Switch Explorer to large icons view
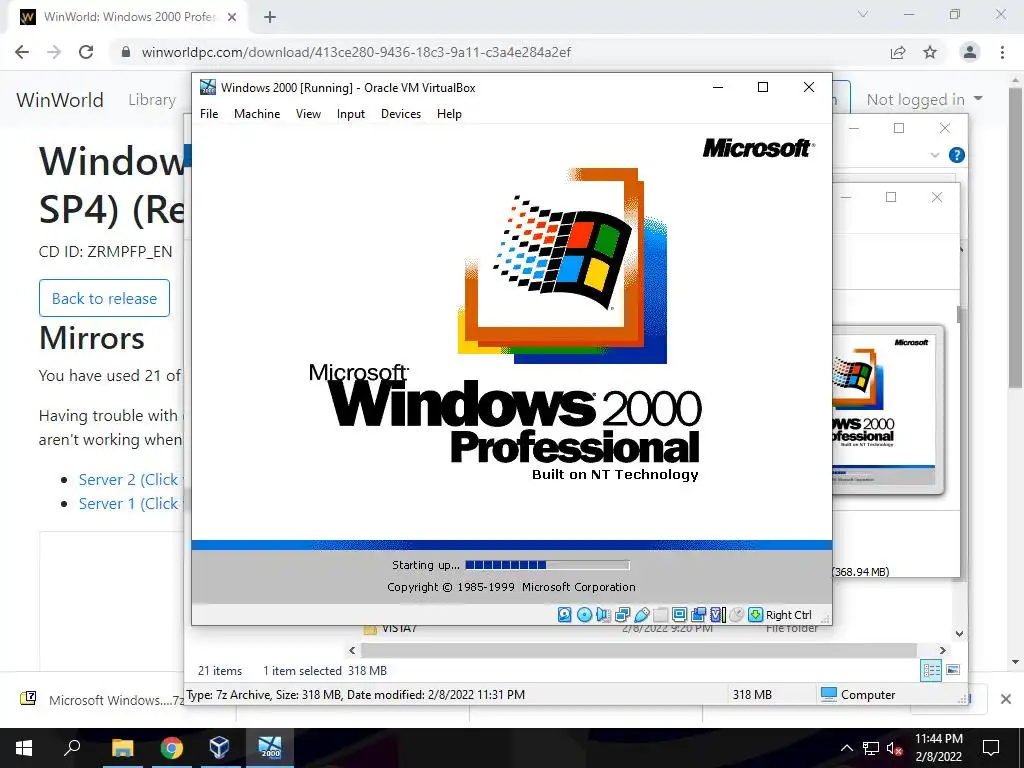This screenshot has width=1024, height=768. pos(953,670)
